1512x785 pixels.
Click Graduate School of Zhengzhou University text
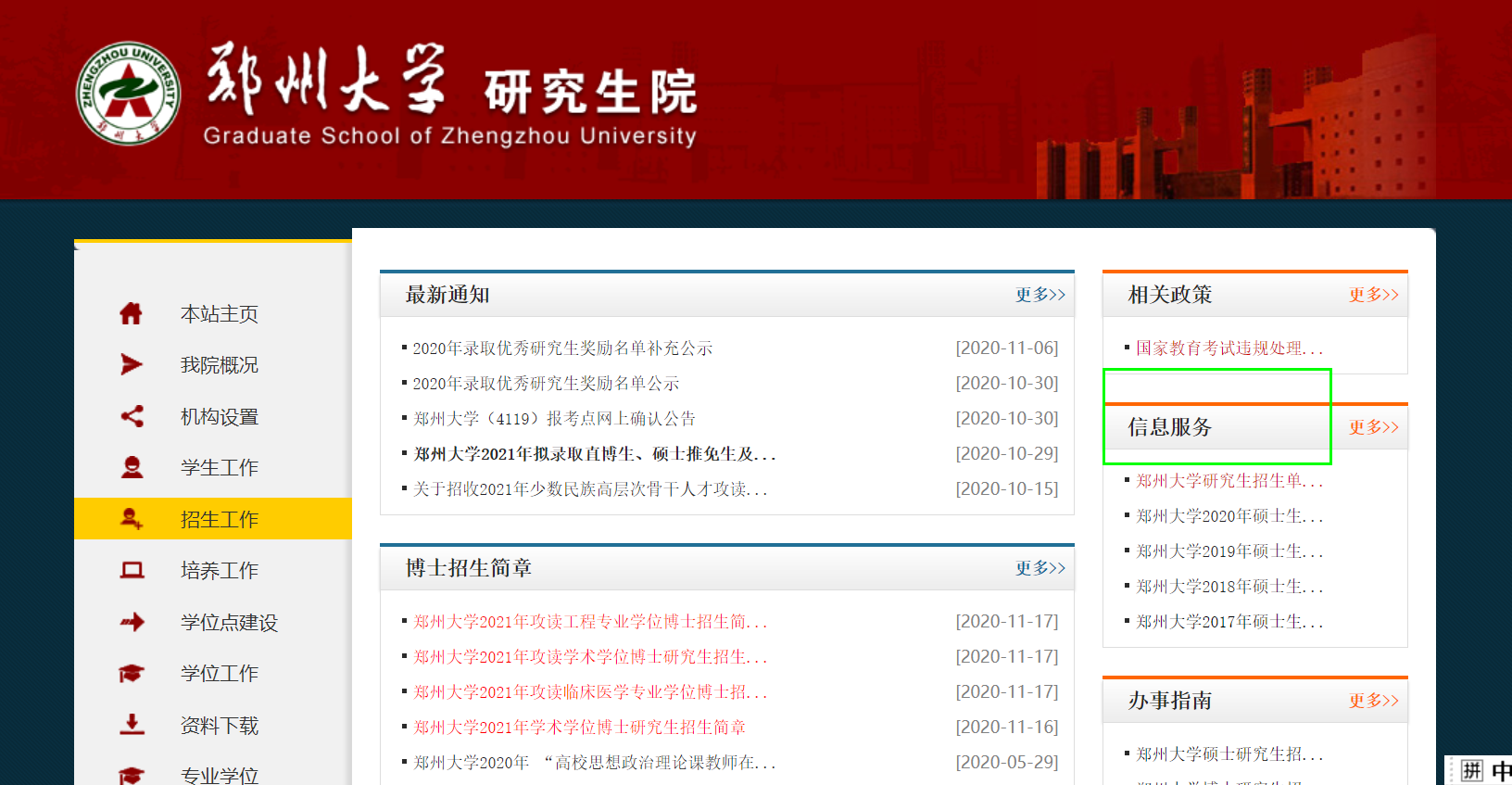point(450,136)
